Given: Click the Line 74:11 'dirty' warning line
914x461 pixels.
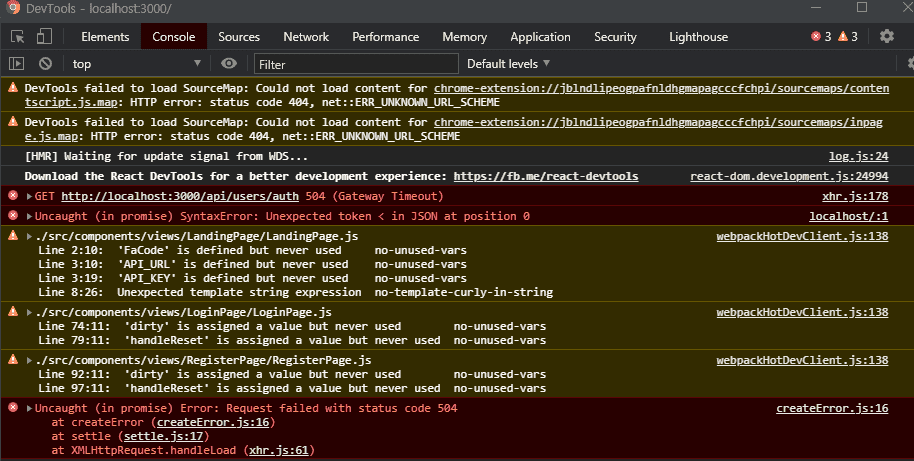Looking at the screenshot, I should pos(292,326).
